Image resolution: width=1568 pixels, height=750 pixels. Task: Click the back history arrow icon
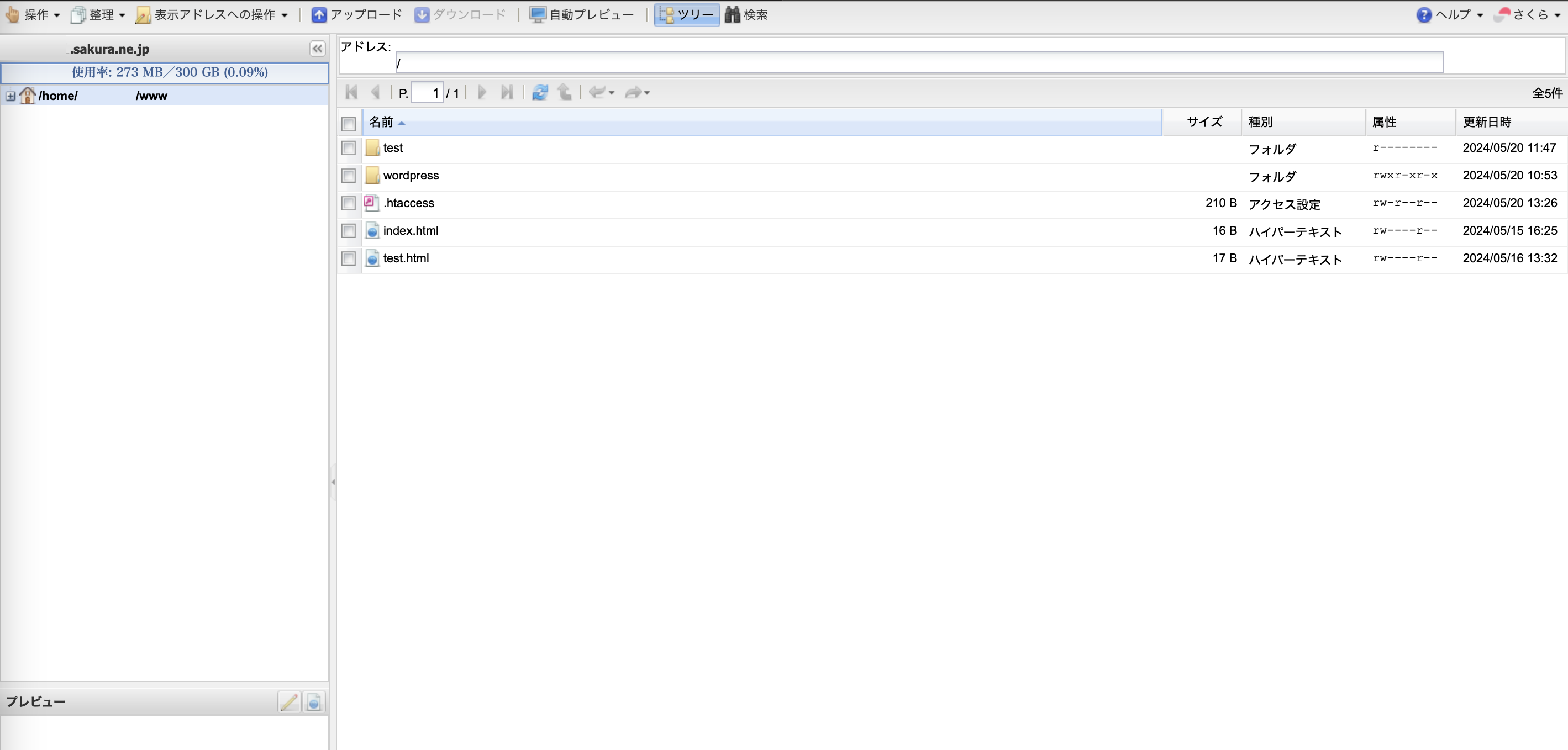click(x=597, y=92)
